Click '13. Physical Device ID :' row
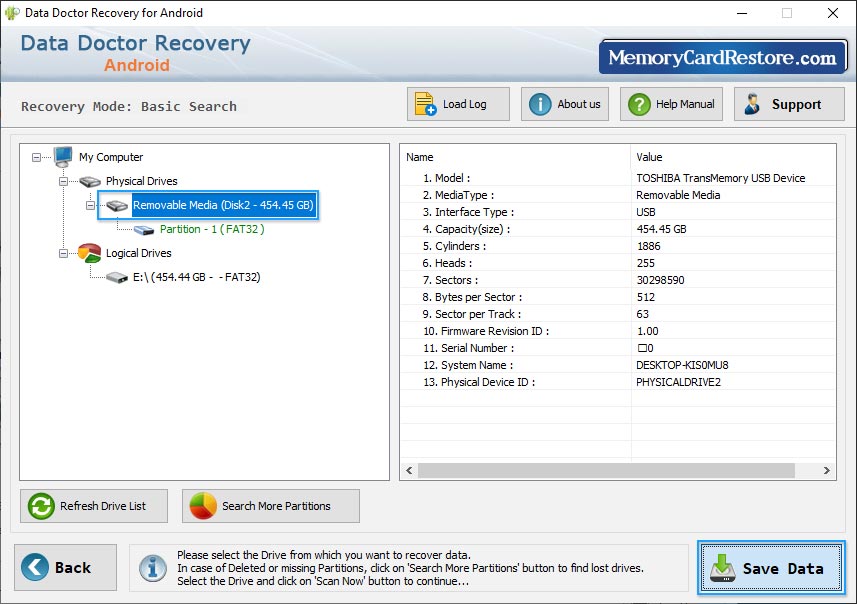This screenshot has height=604, width=857. (x=618, y=382)
